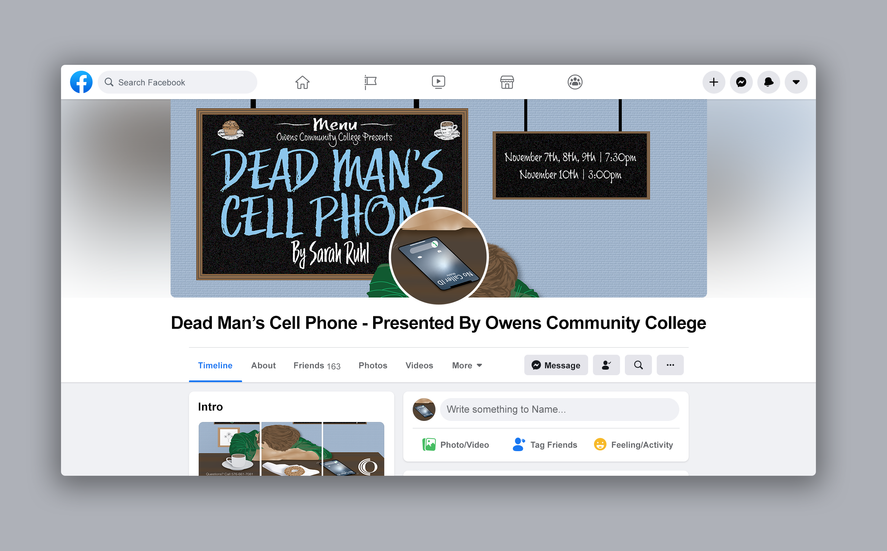Click the Create plus button
This screenshot has width=887, height=551.
coord(714,82)
